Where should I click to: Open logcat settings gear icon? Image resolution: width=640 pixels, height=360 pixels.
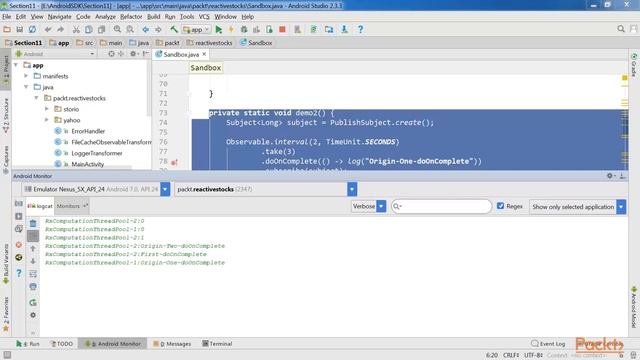click(33, 315)
